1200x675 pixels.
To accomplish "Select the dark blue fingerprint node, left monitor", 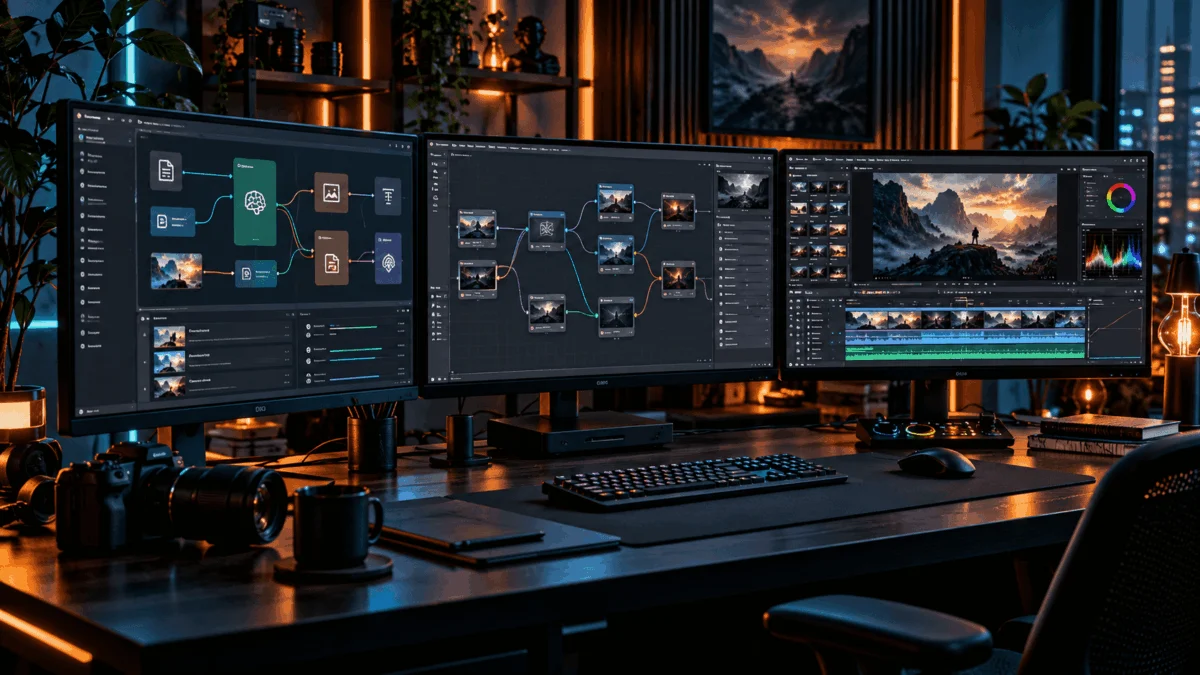I will pos(388,258).
